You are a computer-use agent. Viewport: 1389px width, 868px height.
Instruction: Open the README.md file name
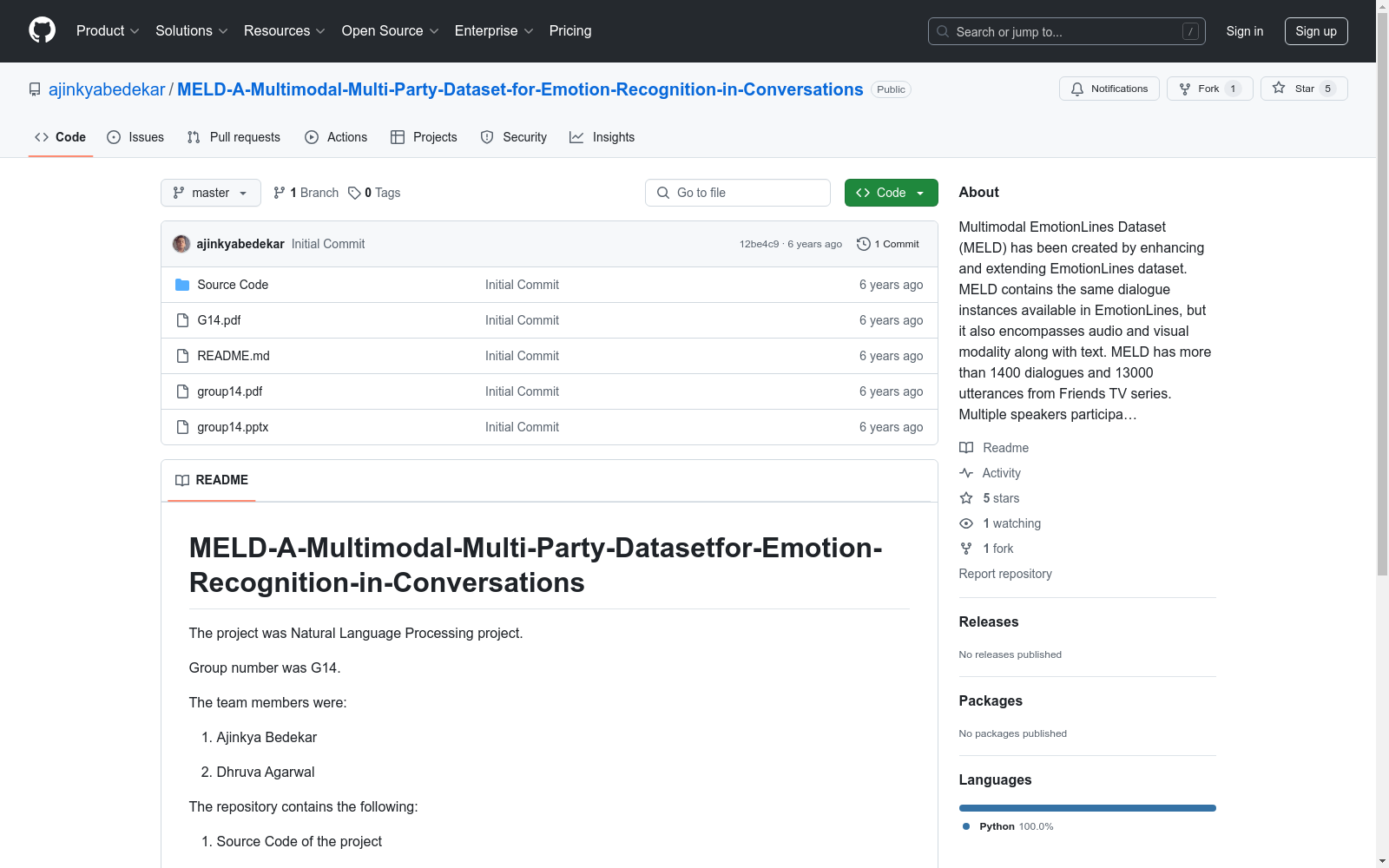(234, 356)
